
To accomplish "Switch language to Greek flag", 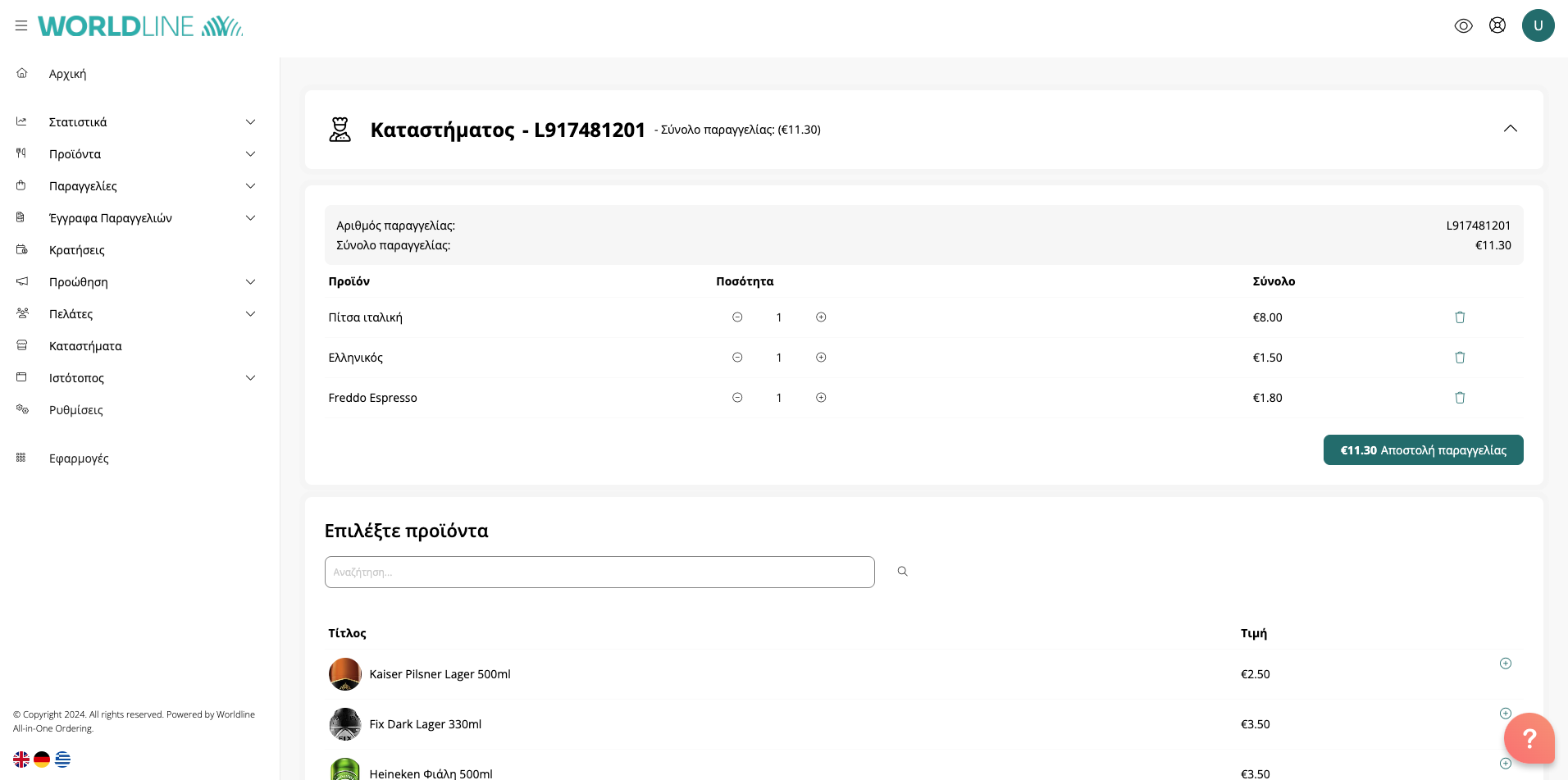I will click(x=62, y=759).
